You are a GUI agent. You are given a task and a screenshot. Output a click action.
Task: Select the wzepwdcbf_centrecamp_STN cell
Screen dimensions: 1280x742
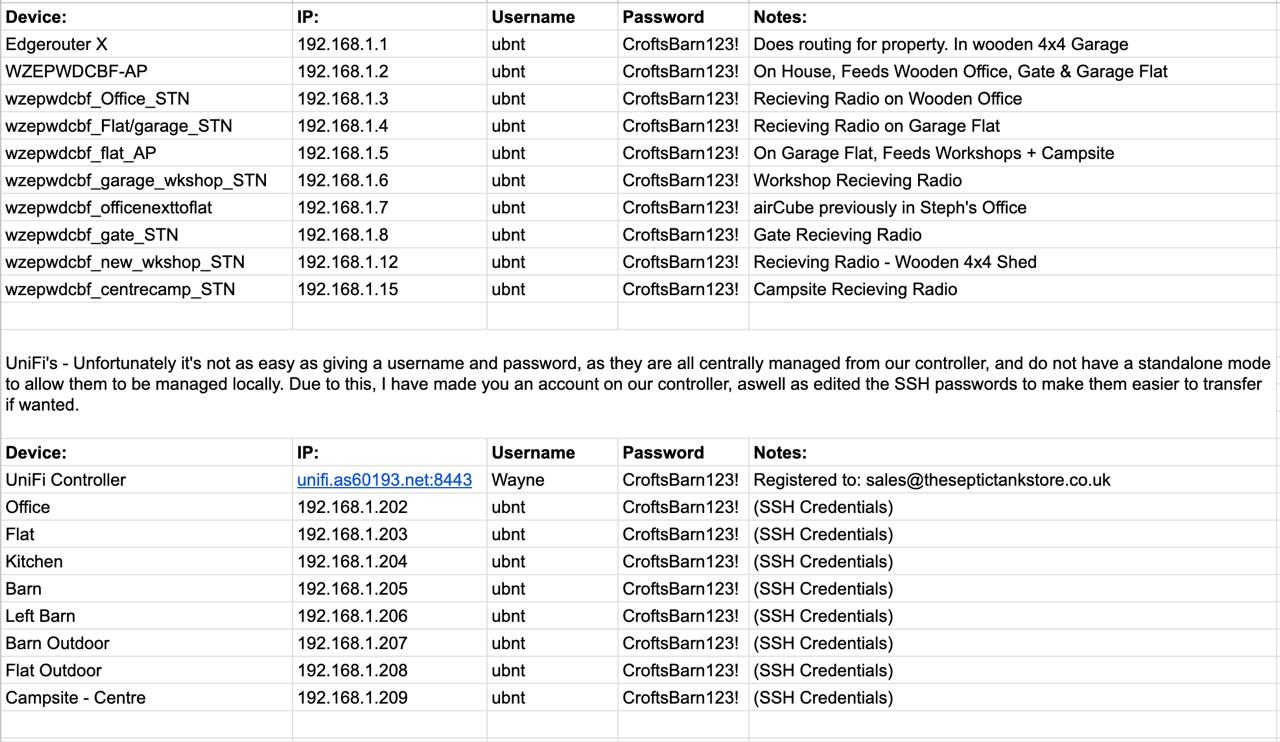coord(120,289)
